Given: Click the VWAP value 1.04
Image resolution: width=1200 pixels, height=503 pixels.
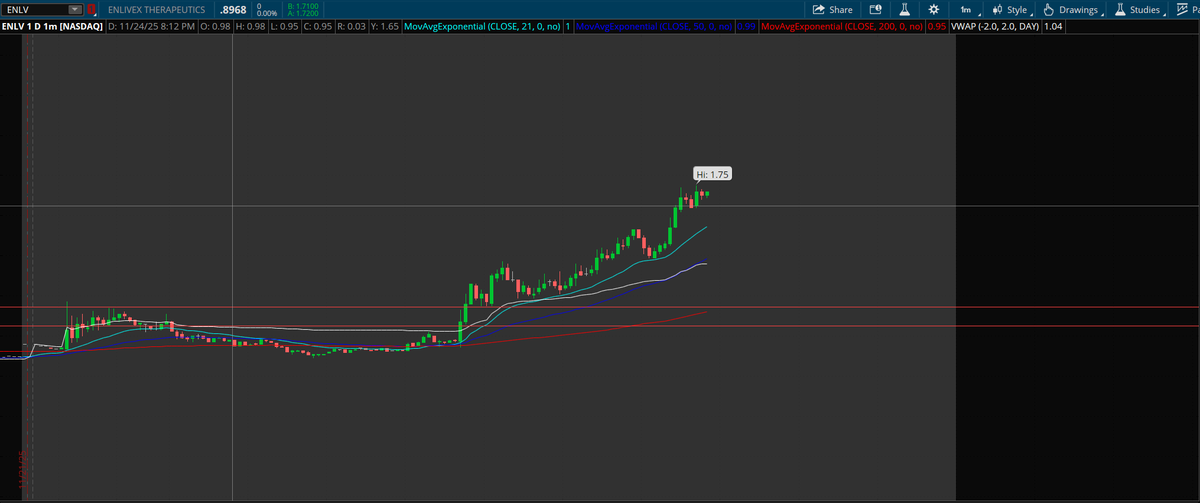Looking at the screenshot, I should point(1052,25).
